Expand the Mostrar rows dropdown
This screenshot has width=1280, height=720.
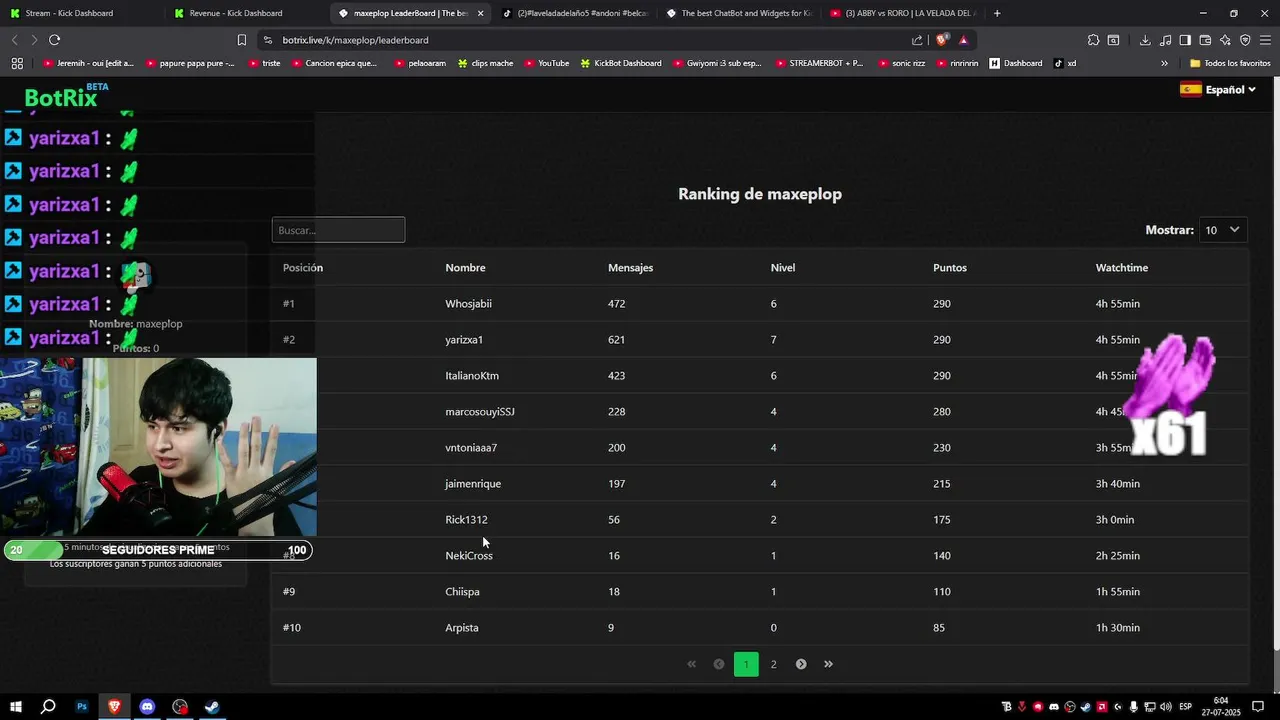(x=1222, y=230)
